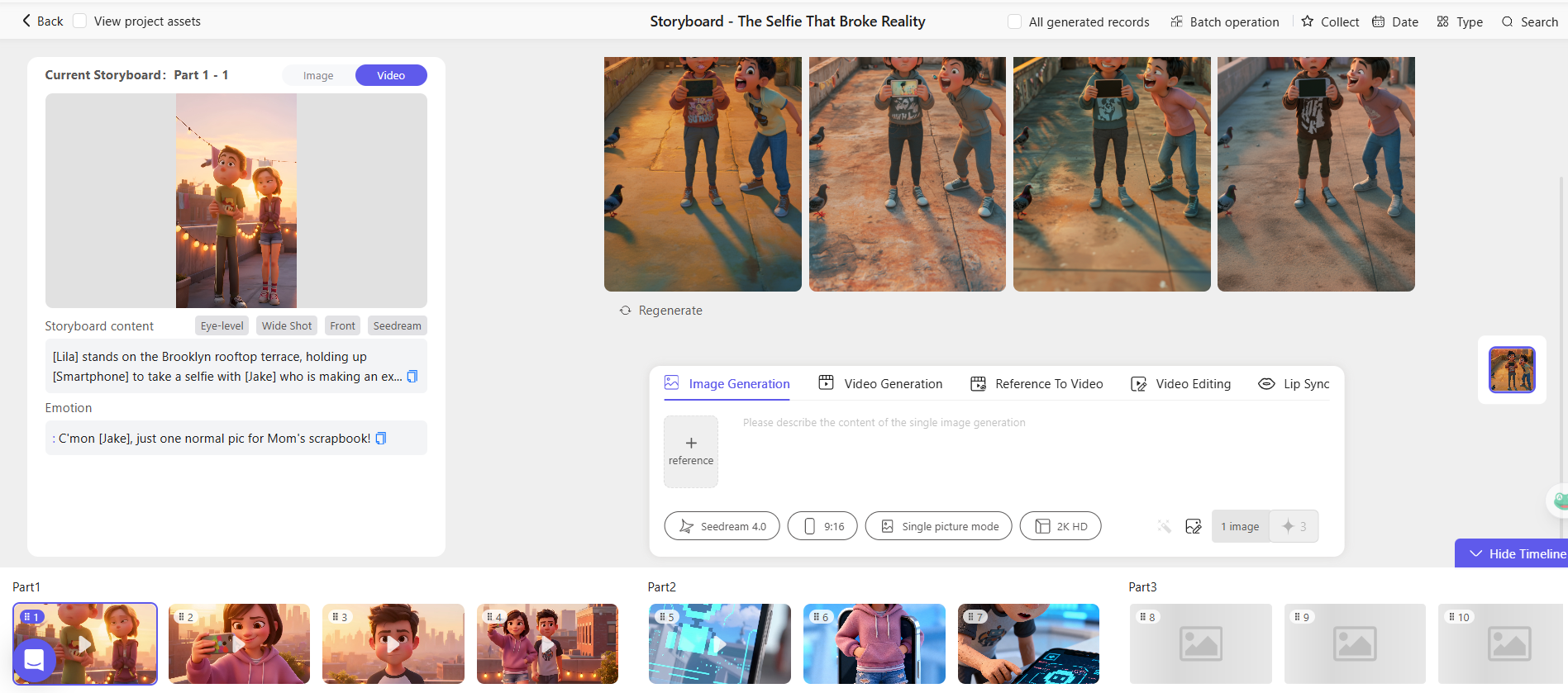Sort by Date

[x=1395, y=21]
